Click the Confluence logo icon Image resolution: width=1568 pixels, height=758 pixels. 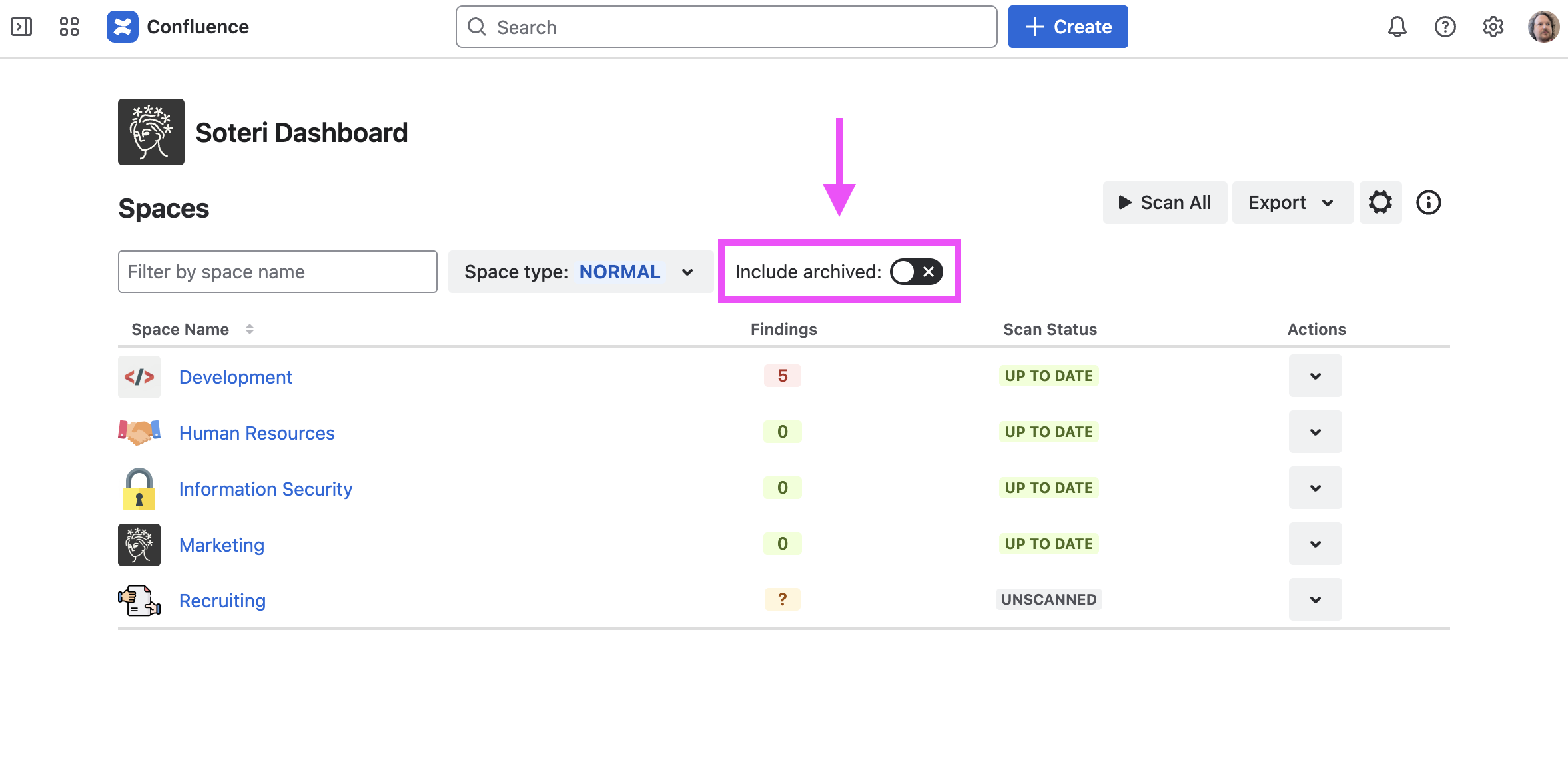123,27
